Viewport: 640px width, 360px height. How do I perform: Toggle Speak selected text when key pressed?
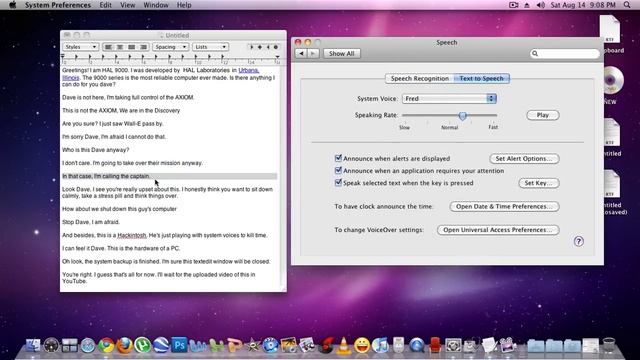(x=338, y=182)
